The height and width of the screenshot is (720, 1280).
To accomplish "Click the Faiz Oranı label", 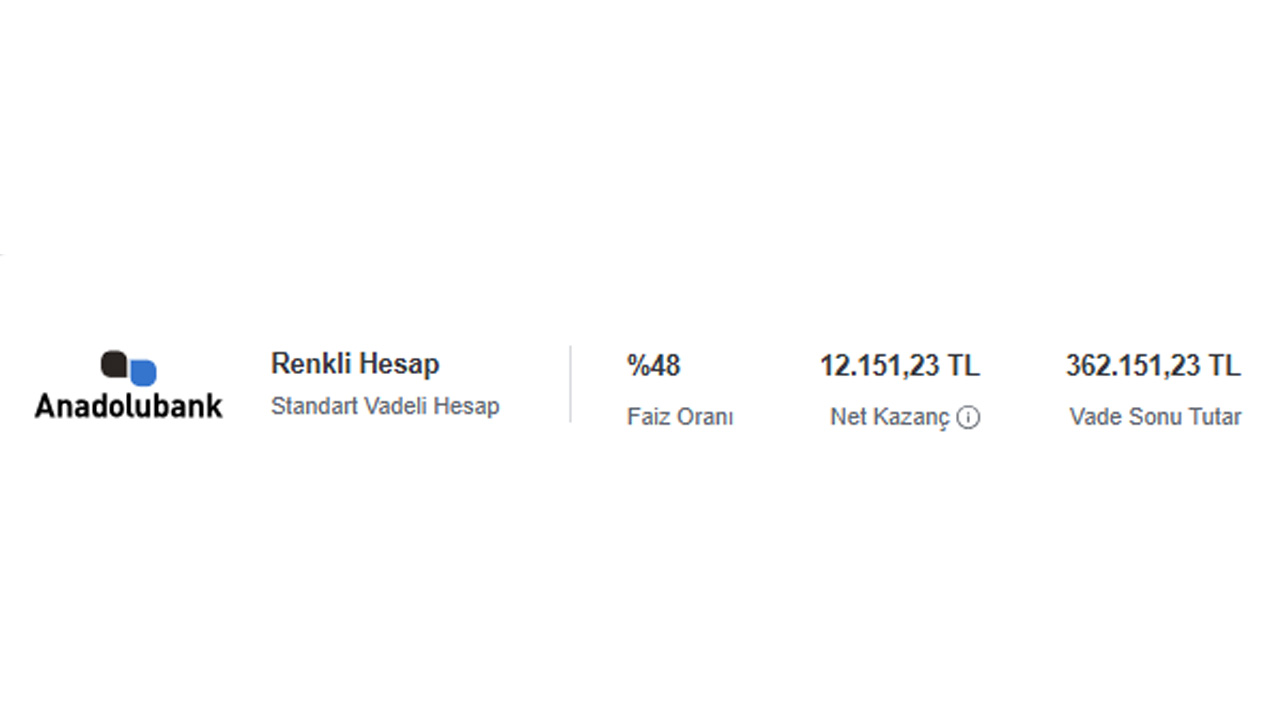I will pos(680,417).
